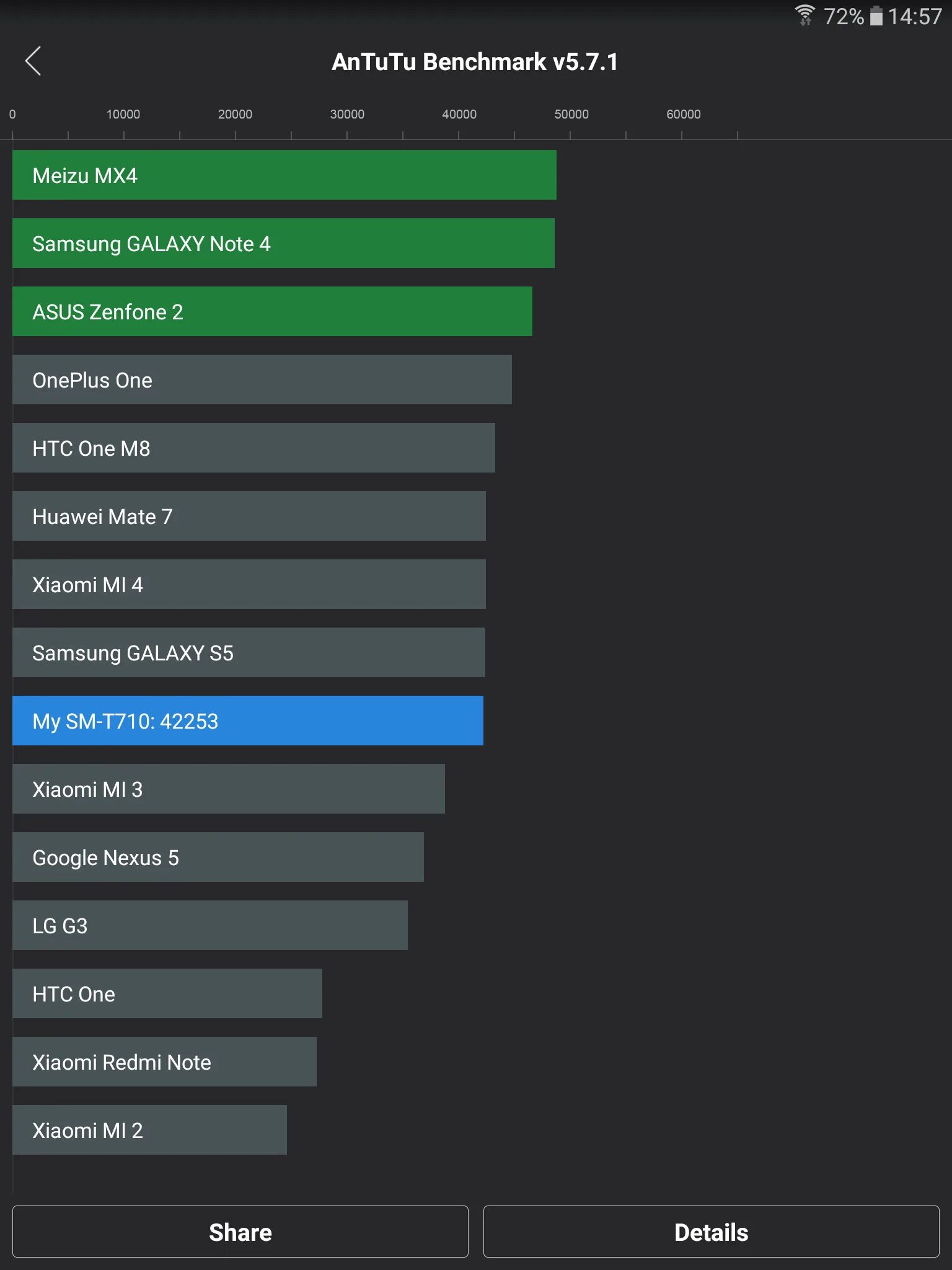Screen dimensions: 952x1270
Task: Tap the back arrow icon
Action: 33,61
